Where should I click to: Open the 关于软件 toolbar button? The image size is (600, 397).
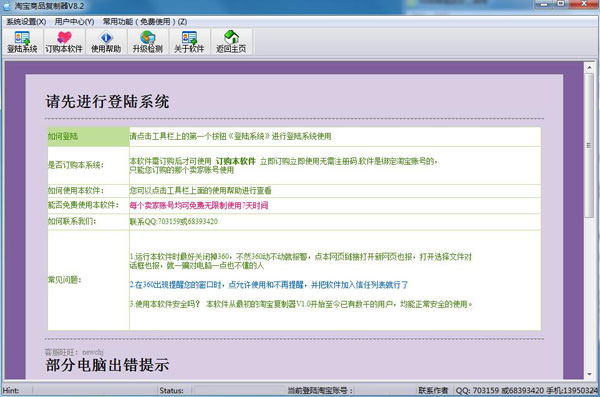tap(189, 42)
